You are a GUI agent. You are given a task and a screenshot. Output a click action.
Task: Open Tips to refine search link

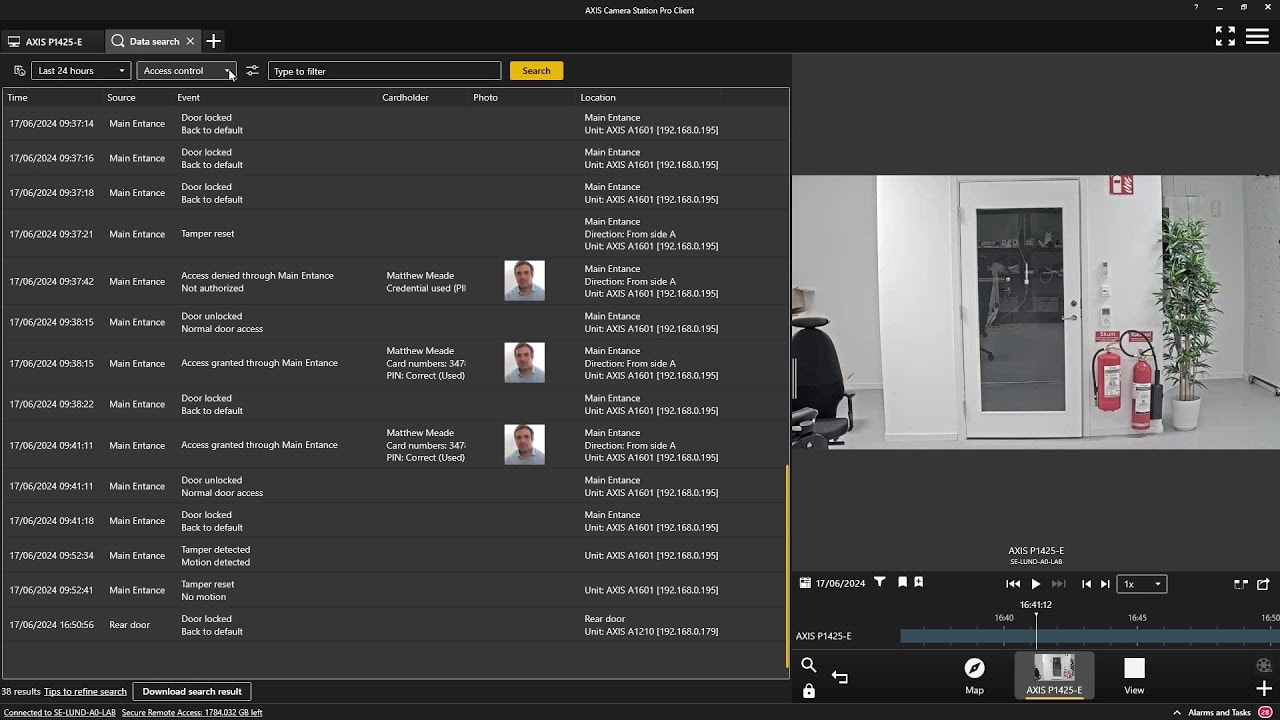[85, 692]
